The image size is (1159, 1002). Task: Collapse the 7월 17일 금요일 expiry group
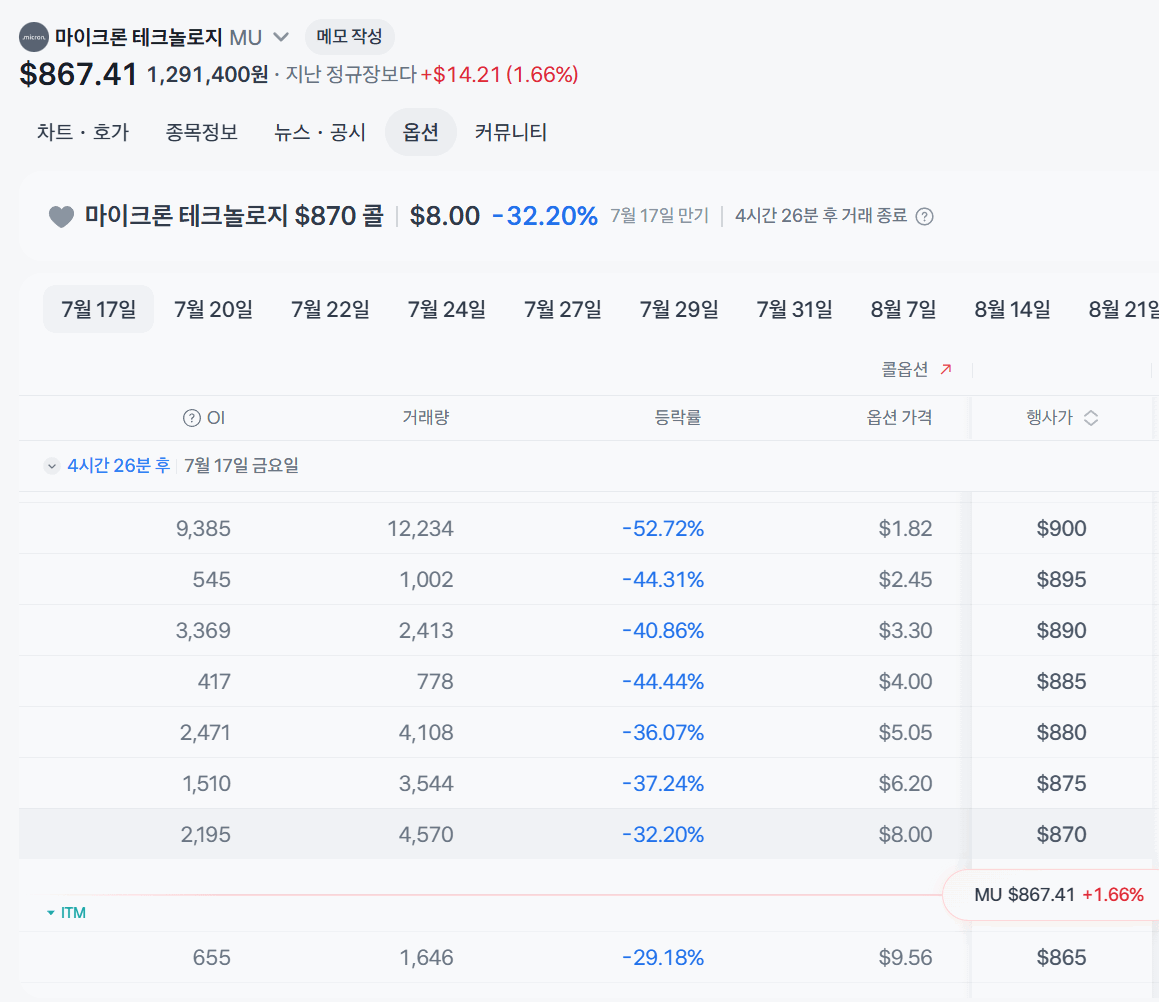[x=52, y=466]
